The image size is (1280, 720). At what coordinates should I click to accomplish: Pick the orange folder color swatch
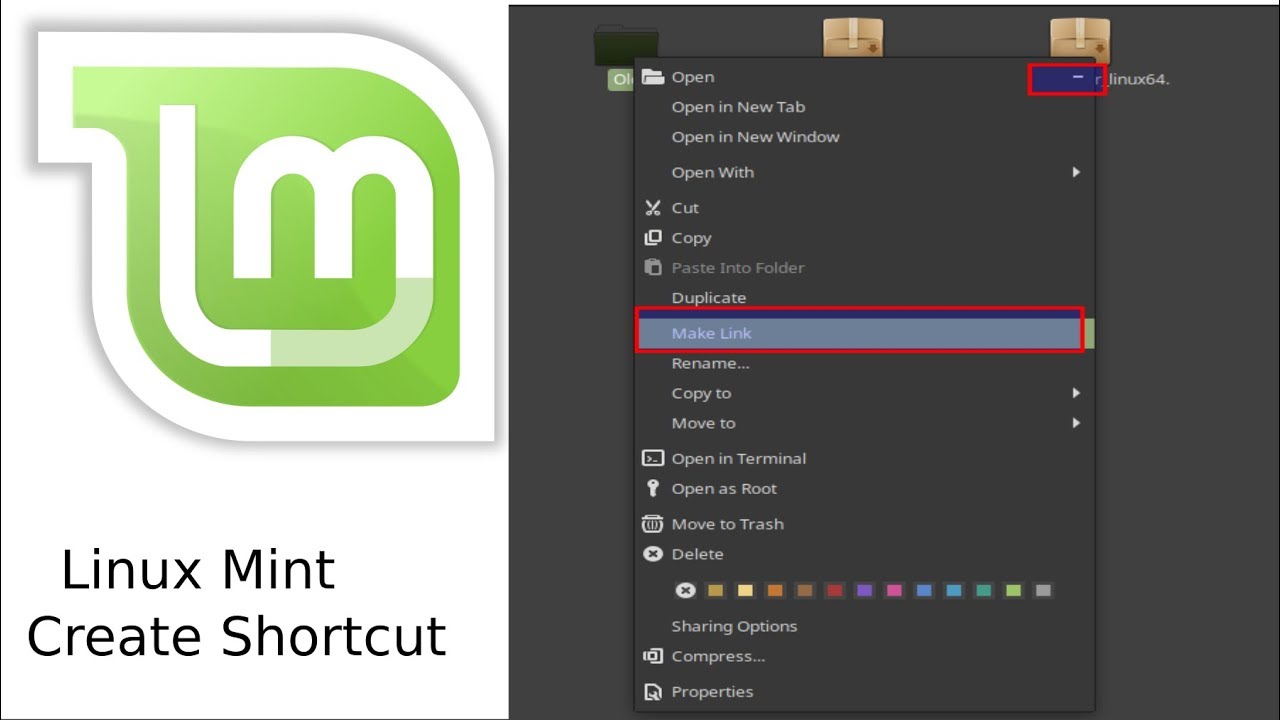click(x=774, y=591)
